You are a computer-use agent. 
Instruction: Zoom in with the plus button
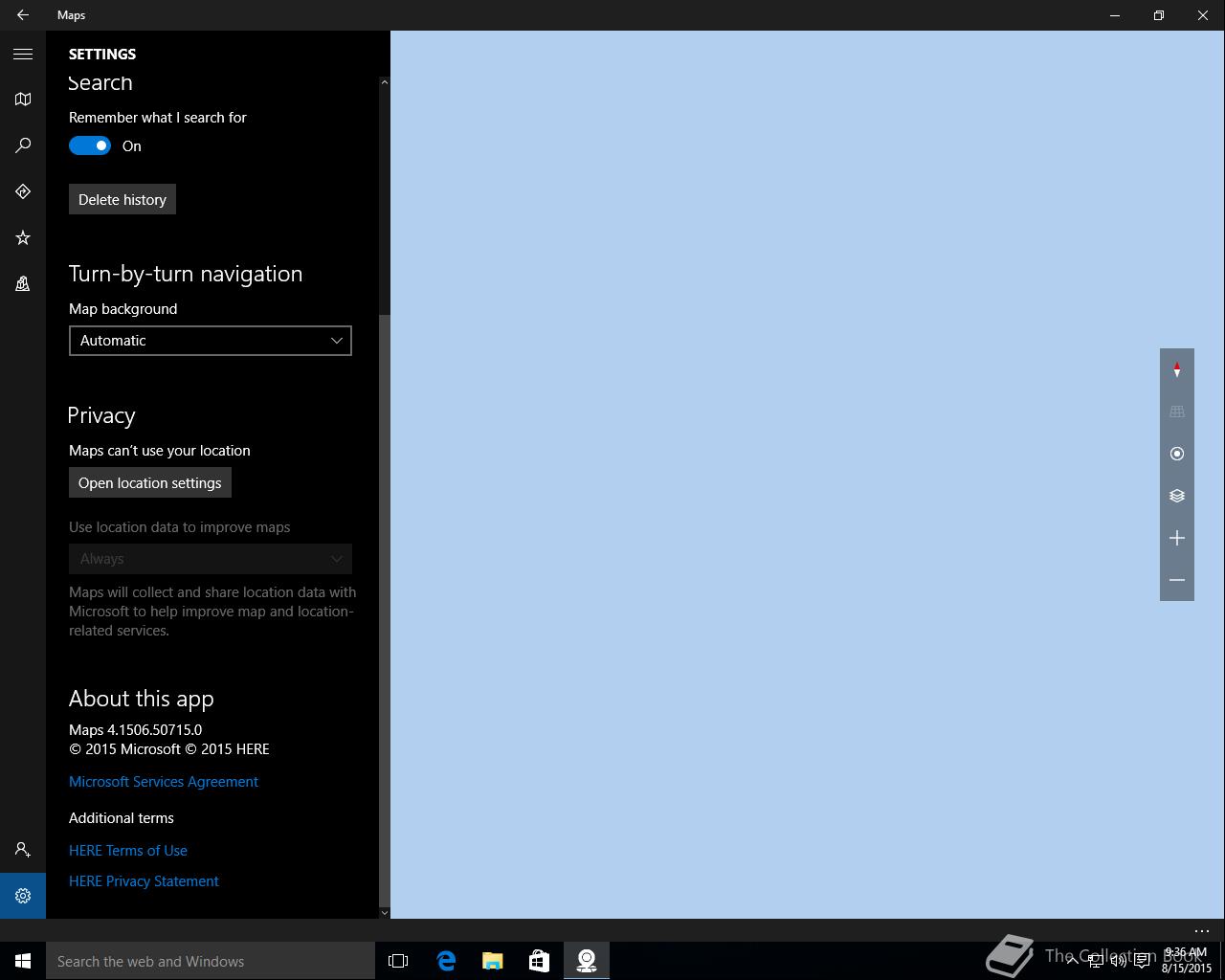pyautogui.click(x=1177, y=538)
